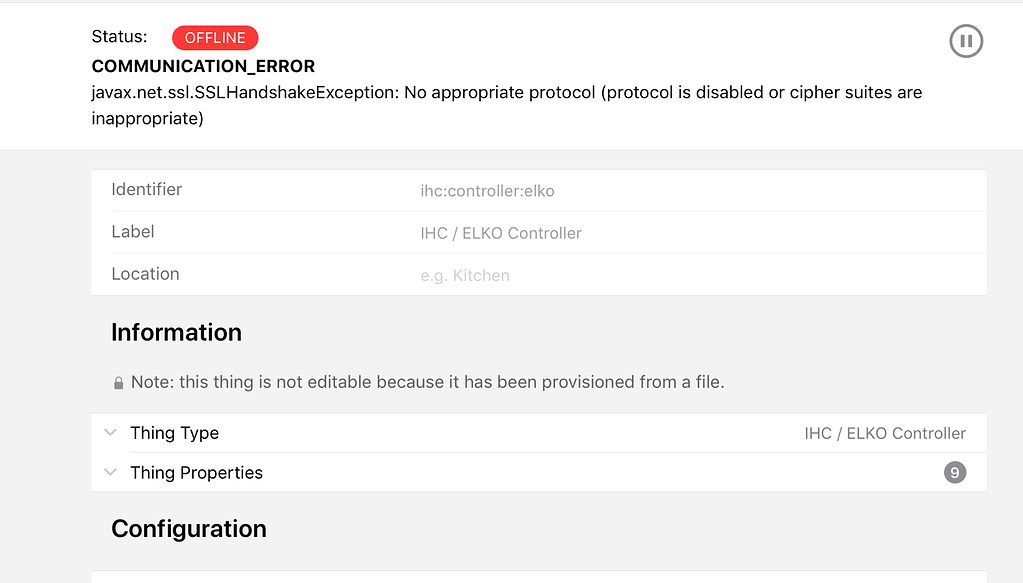The height and width of the screenshot is (583, 1023).
Task: Select the Information section heading
Action: pos(176,332)
